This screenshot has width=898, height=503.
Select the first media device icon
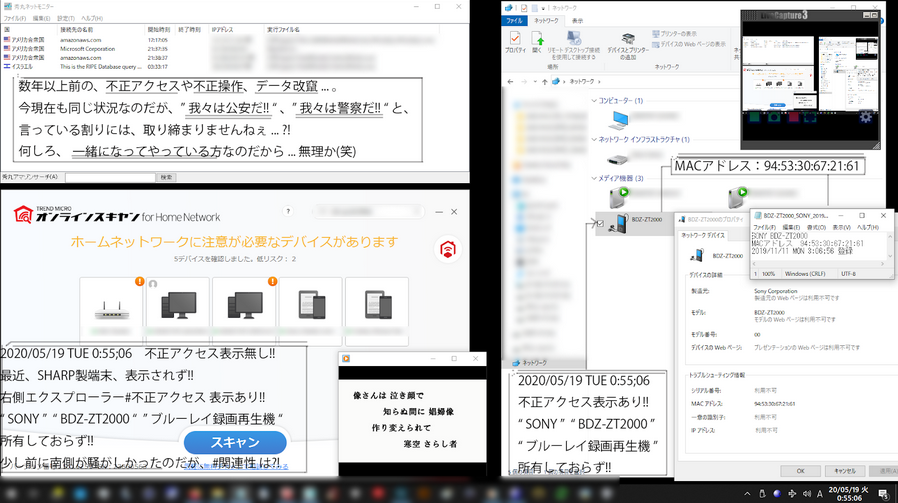[619, 198]
